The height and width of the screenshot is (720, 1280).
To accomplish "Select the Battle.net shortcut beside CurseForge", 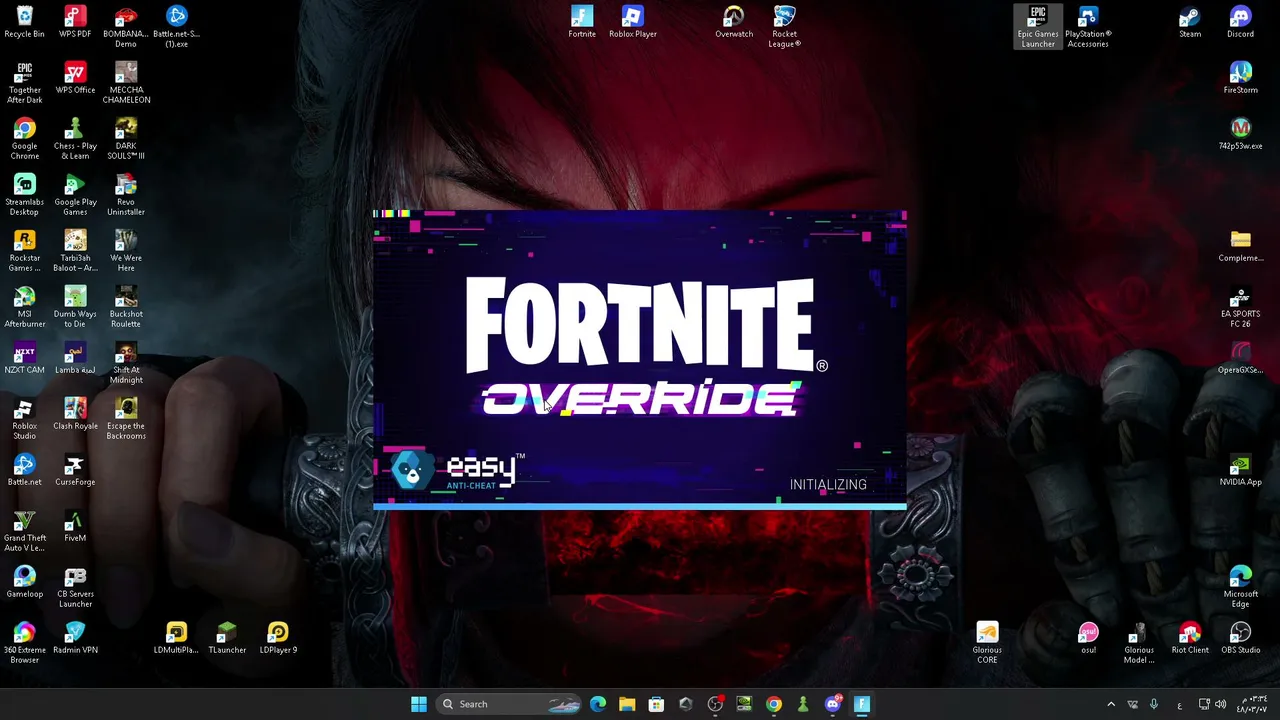I will point(24,470).
